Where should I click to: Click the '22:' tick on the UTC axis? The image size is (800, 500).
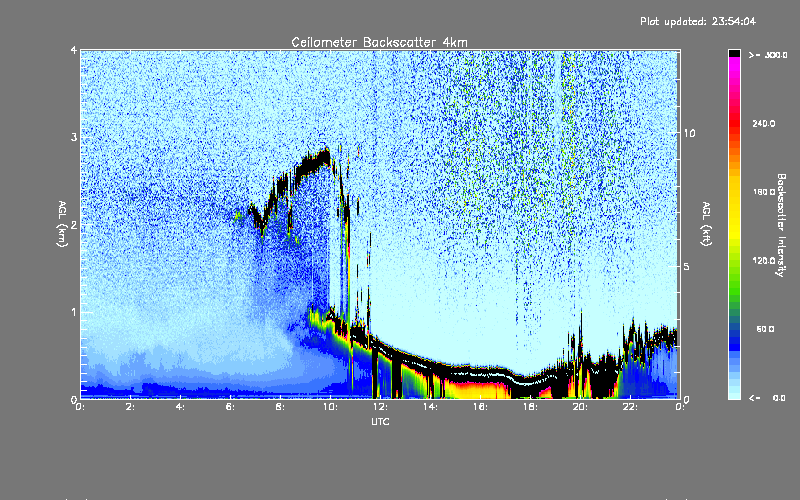pyautogui.click(x=630, y=407)
